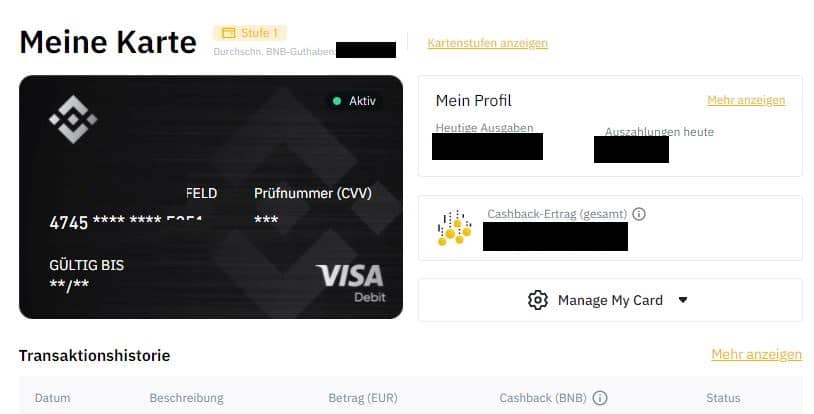
Task: Click the green Aktiv status dot
Action: click(x=337, y=101)
